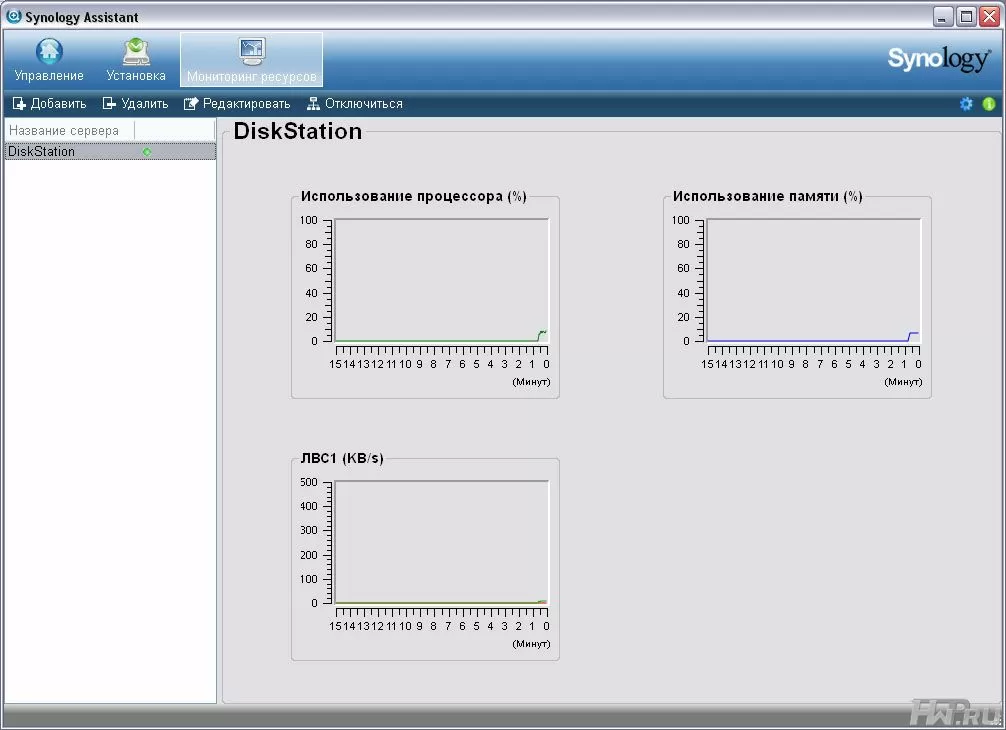
Task: Click the green status indicator for DiskStation
Action: tap(147, 152)
